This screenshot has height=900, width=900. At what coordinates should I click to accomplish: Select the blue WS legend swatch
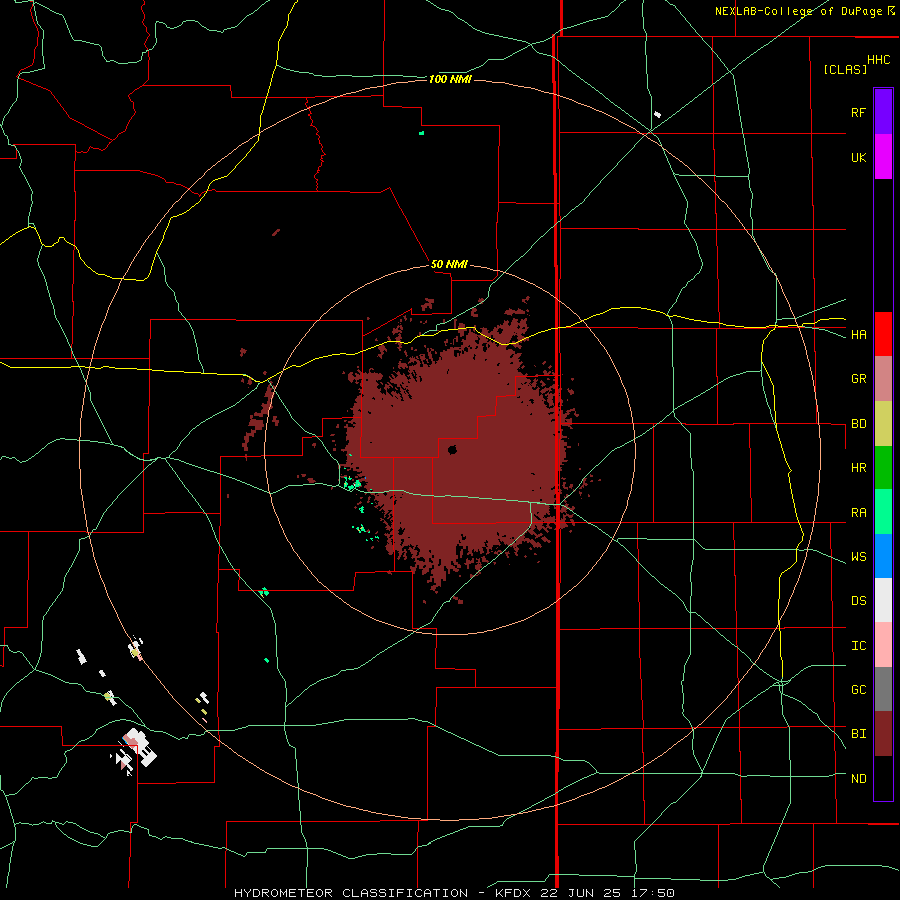[883, 556]
